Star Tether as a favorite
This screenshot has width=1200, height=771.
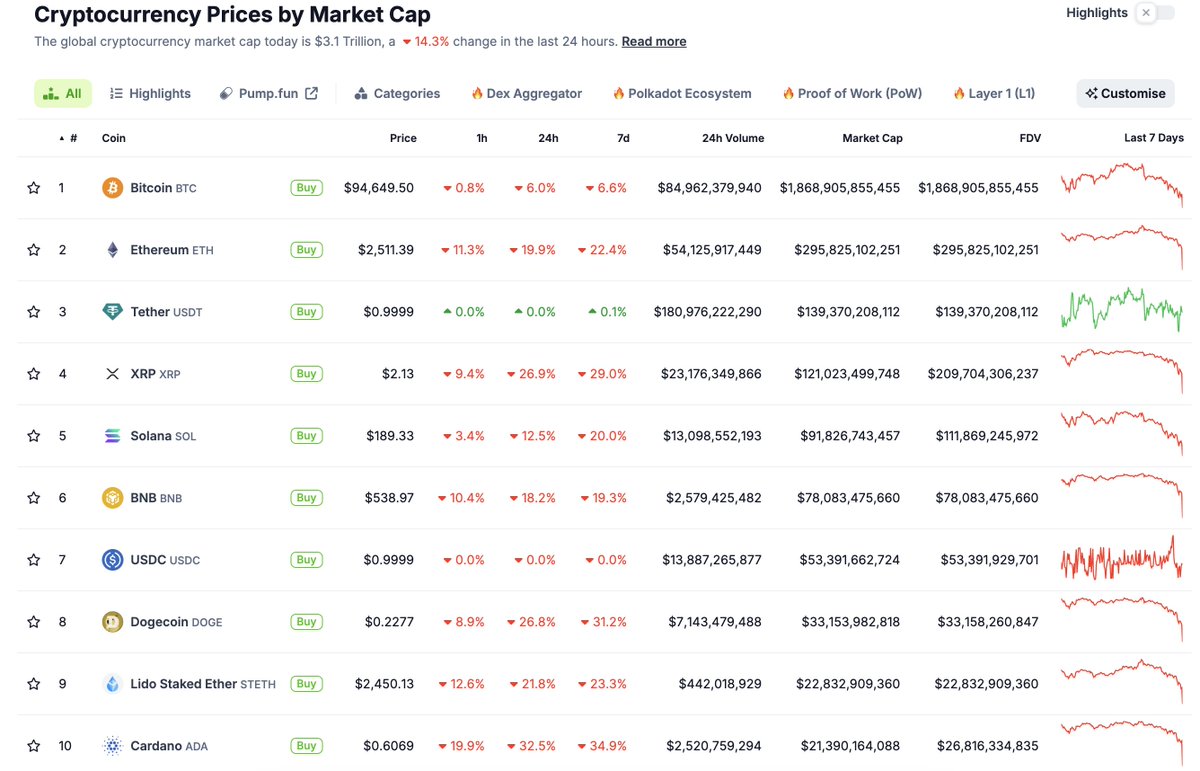click(34, 312)
